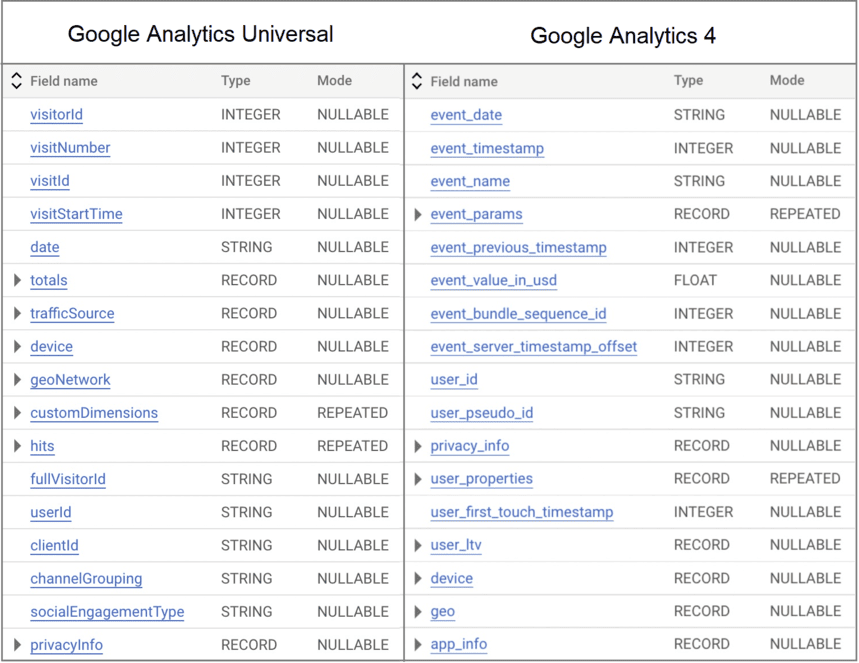Open the visitorId field link
The width and height of the screenshot is (859, 663).
(56, 115)
